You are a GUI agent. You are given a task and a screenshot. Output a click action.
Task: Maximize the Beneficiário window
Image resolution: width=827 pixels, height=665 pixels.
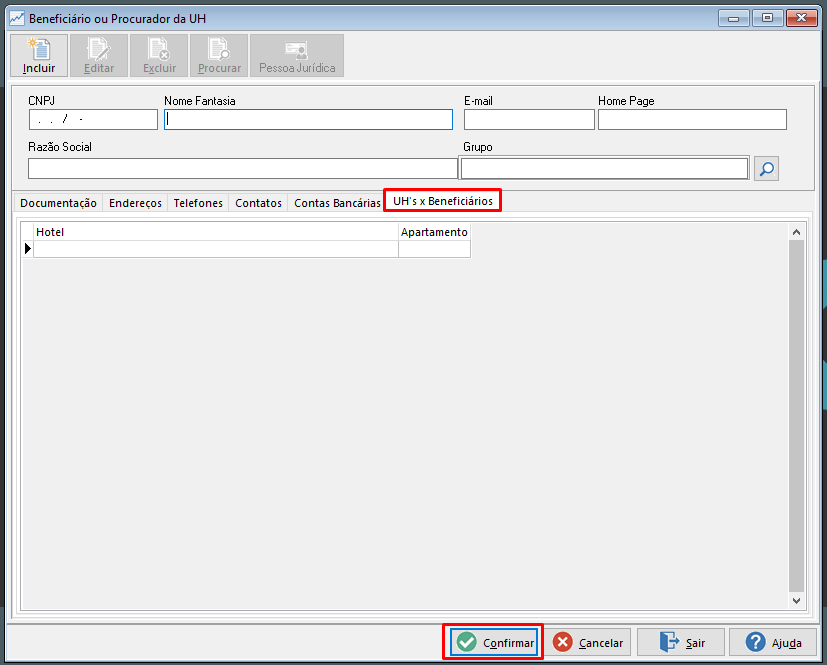(767, 18)
